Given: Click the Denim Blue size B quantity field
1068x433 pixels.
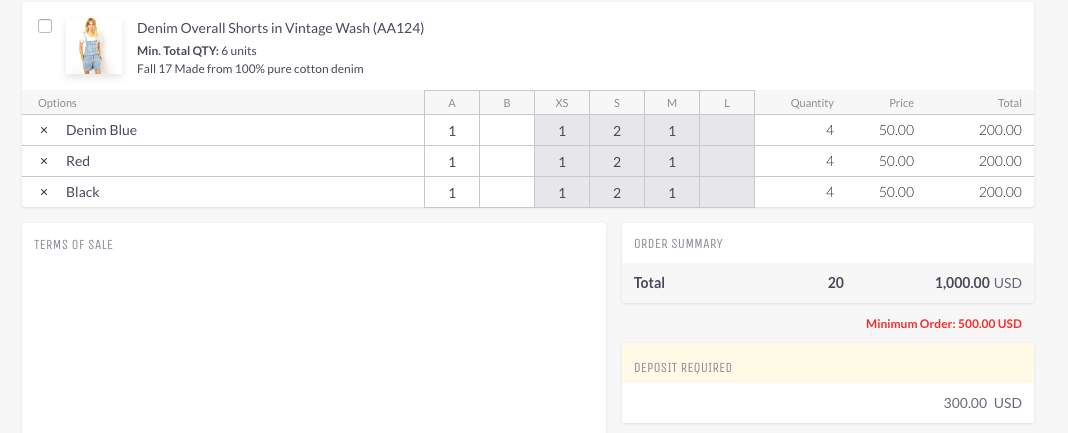Looking at the screenshot, I should [x=507, y=130].
